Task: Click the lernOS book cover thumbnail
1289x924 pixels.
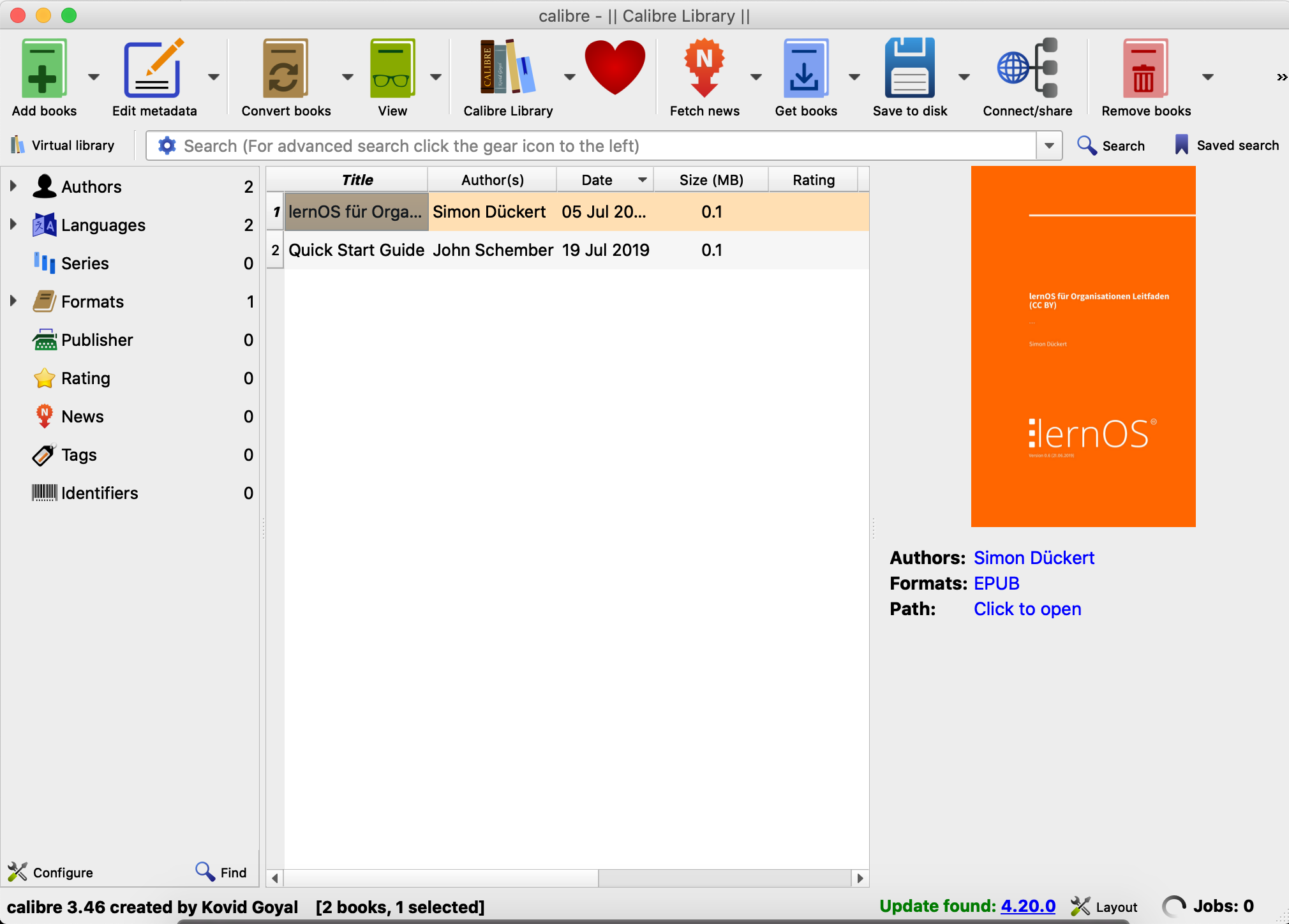Action: pyautogui.click(x=1083, y=346)
